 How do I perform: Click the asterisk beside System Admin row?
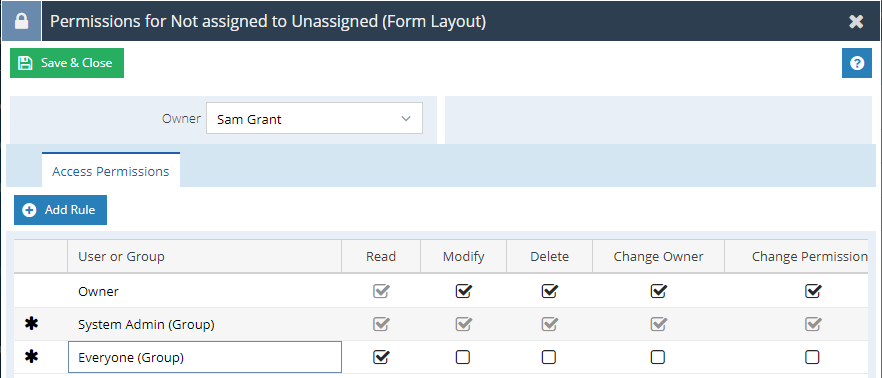coord(32,323)
